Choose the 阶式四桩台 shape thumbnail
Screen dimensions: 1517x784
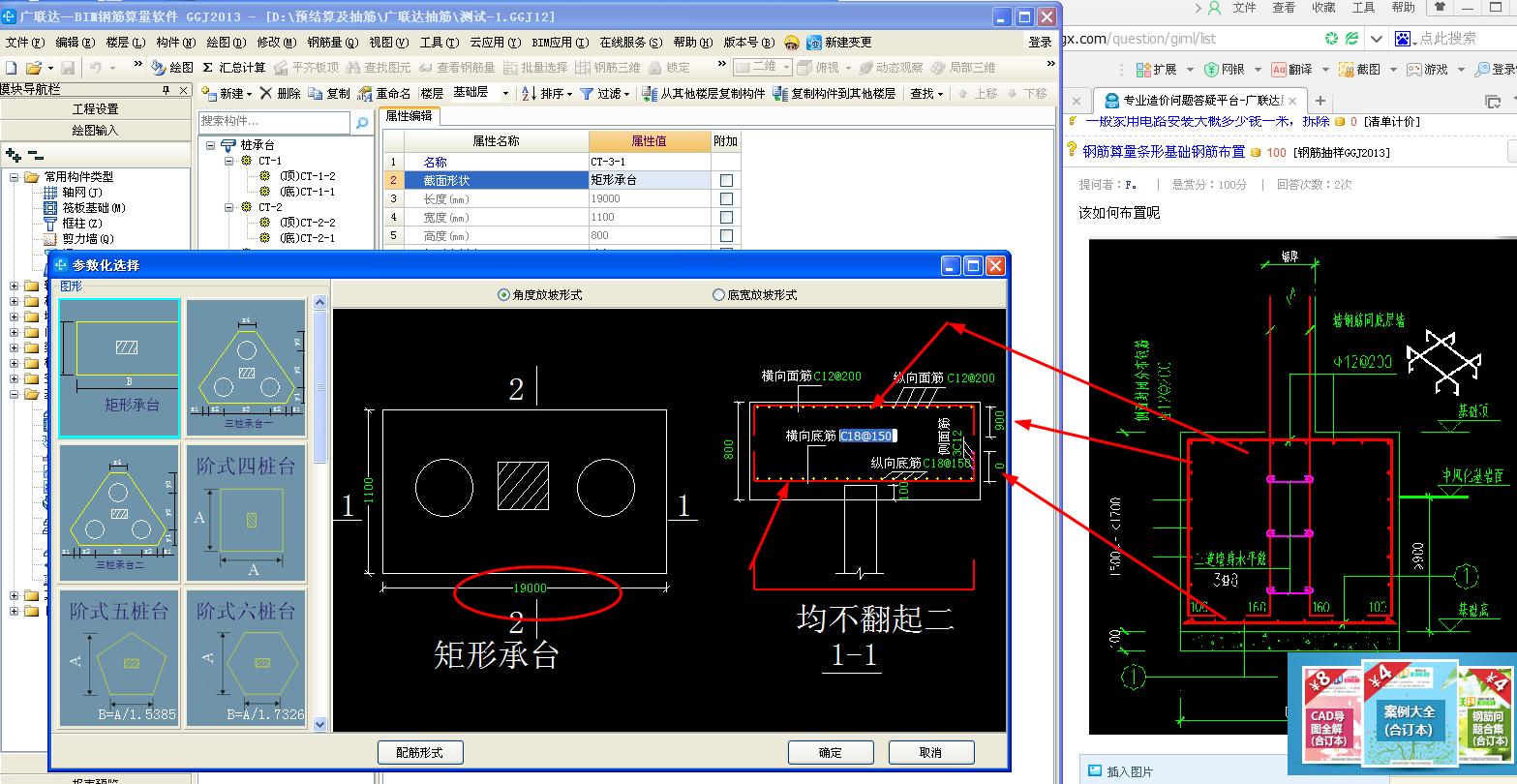(246, 512)
